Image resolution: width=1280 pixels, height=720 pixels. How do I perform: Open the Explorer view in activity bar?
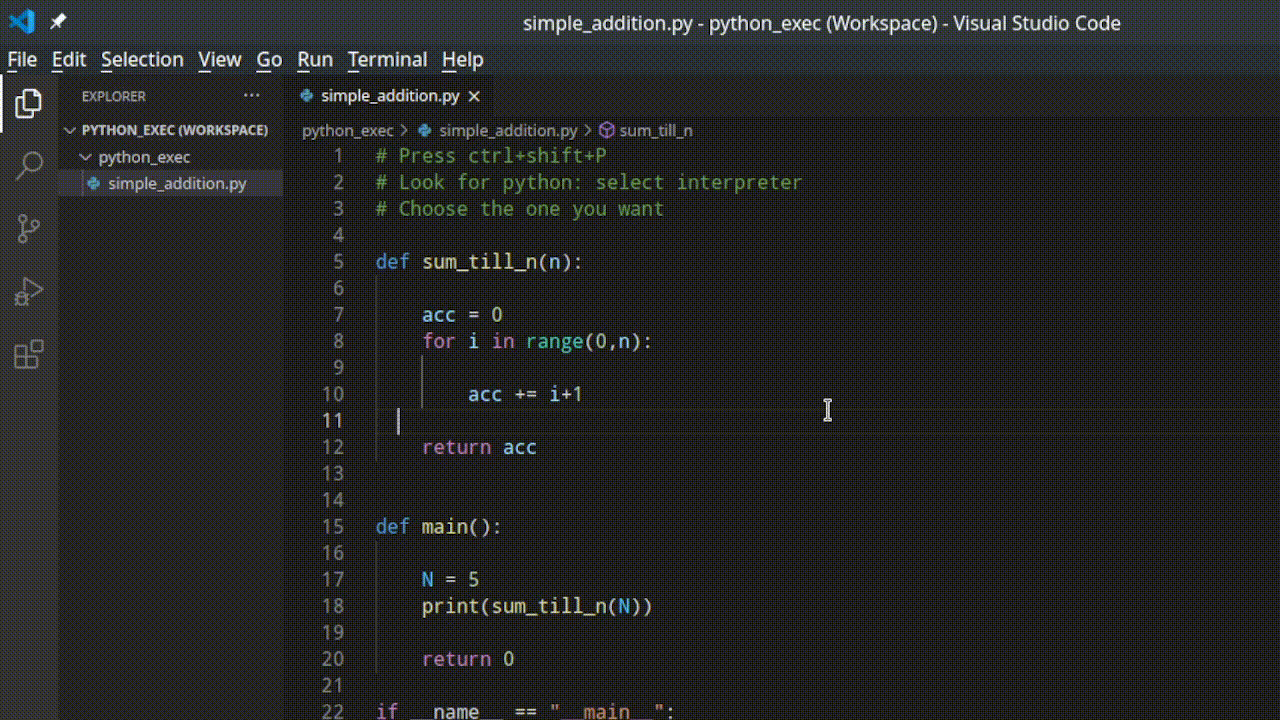point(28,103)
